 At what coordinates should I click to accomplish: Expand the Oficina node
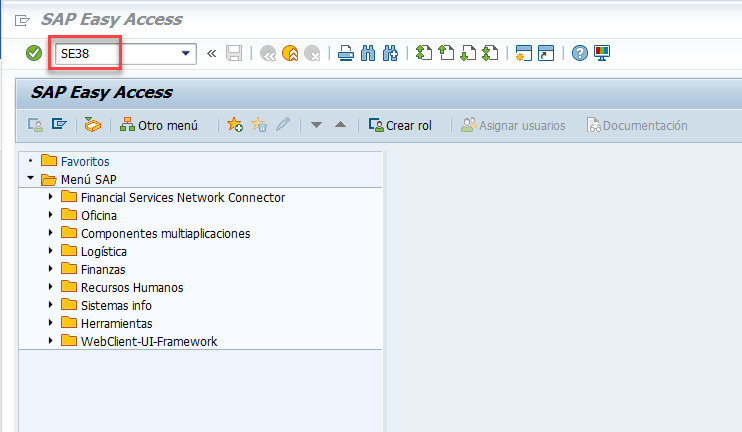50,215
